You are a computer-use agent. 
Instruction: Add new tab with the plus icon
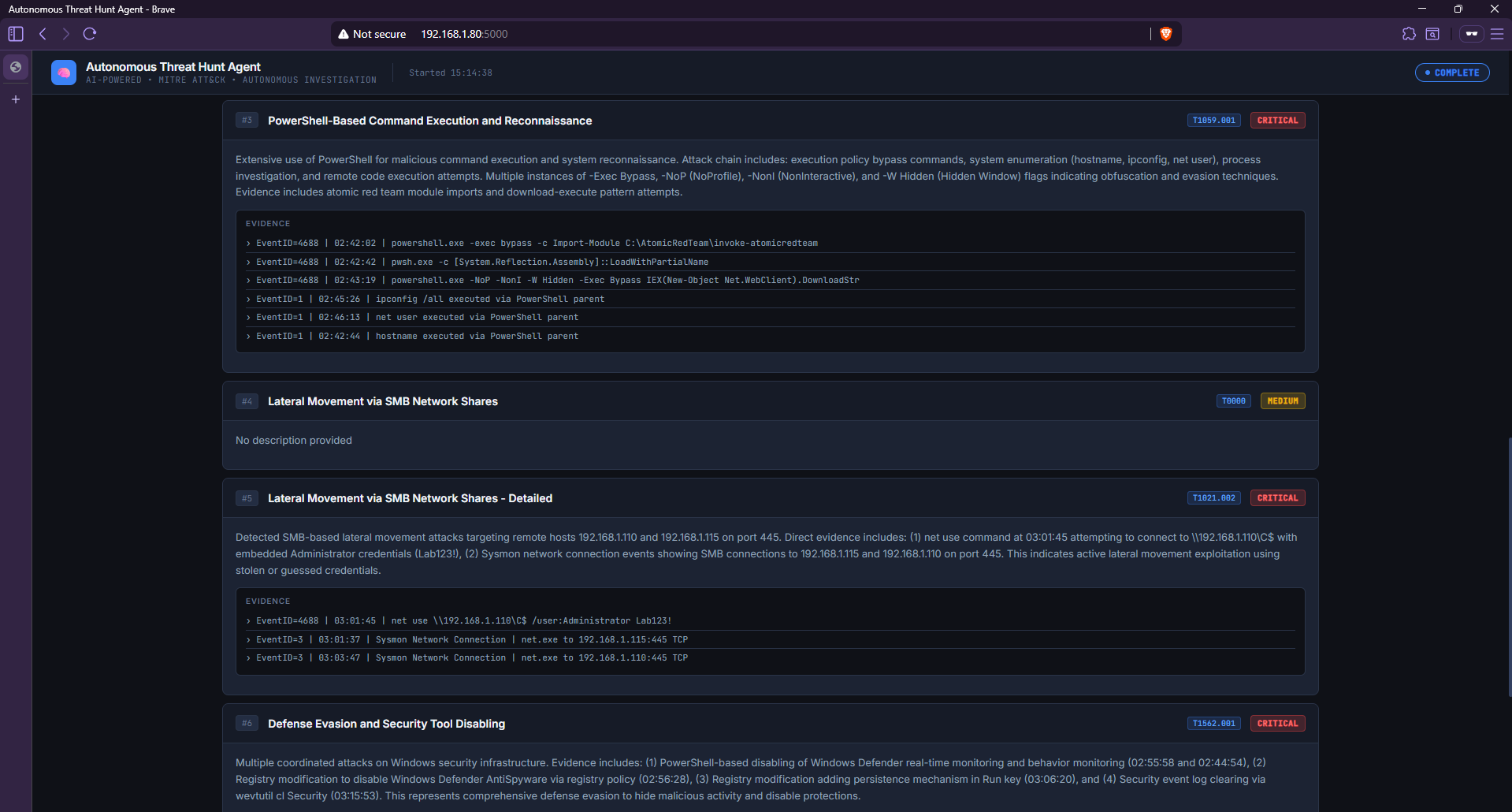tap(16, 99)
